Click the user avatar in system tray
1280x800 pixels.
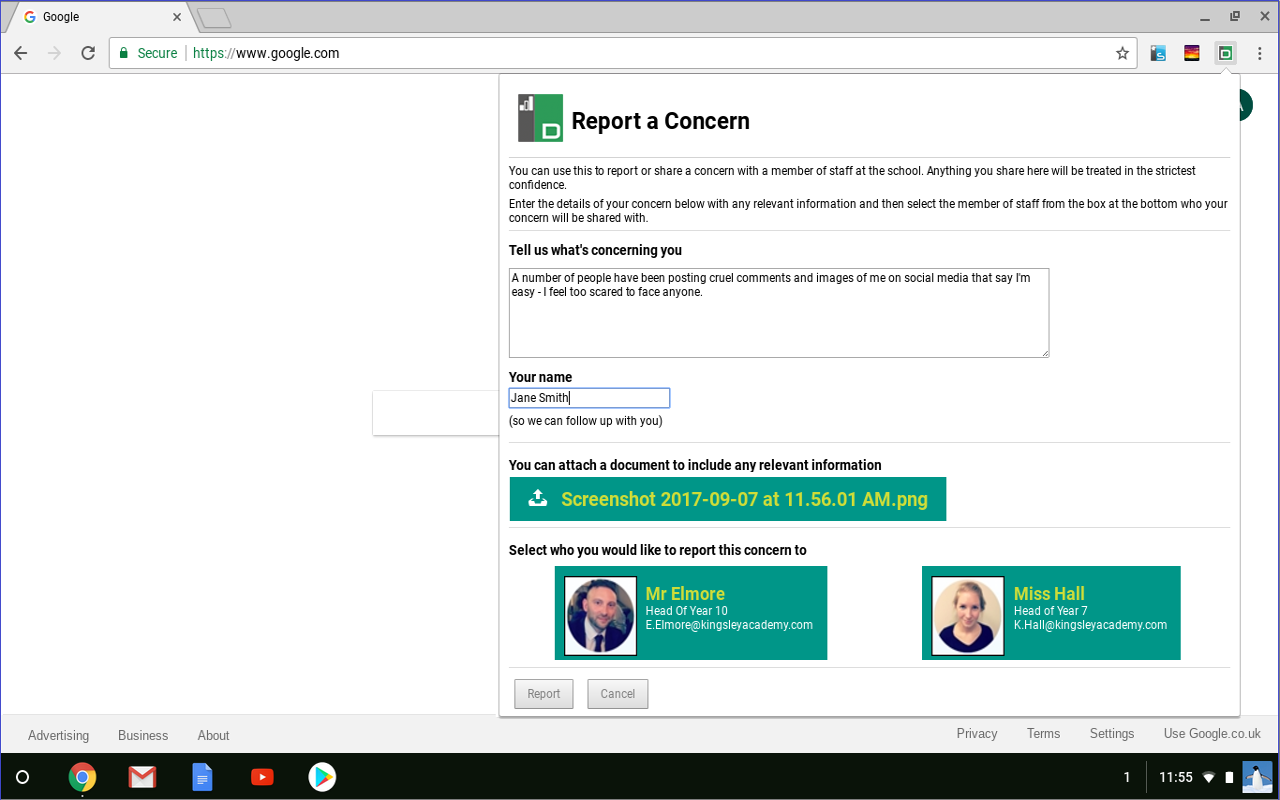point(1257,777)
